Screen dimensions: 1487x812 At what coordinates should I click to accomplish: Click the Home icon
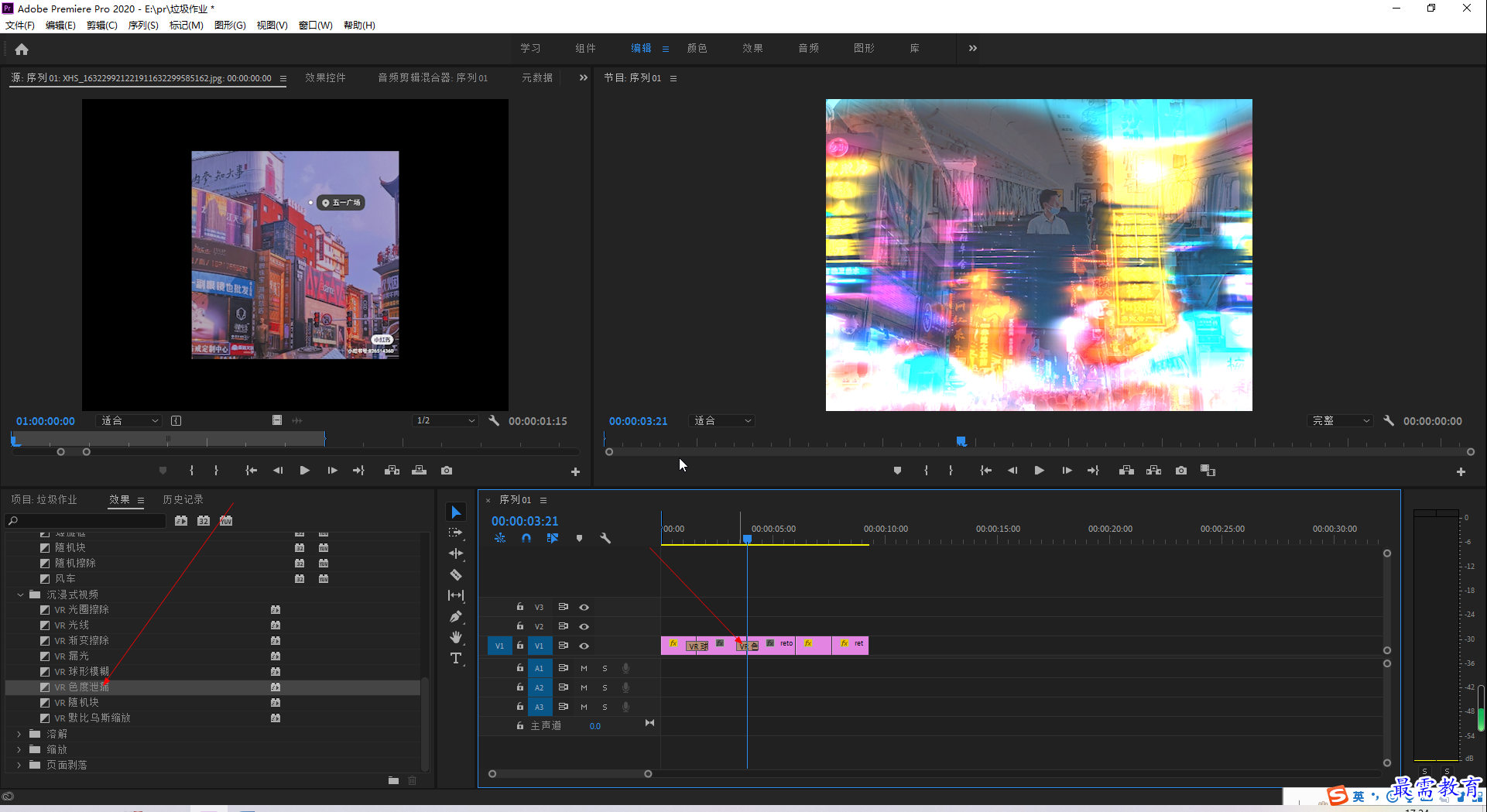(22, 50)
